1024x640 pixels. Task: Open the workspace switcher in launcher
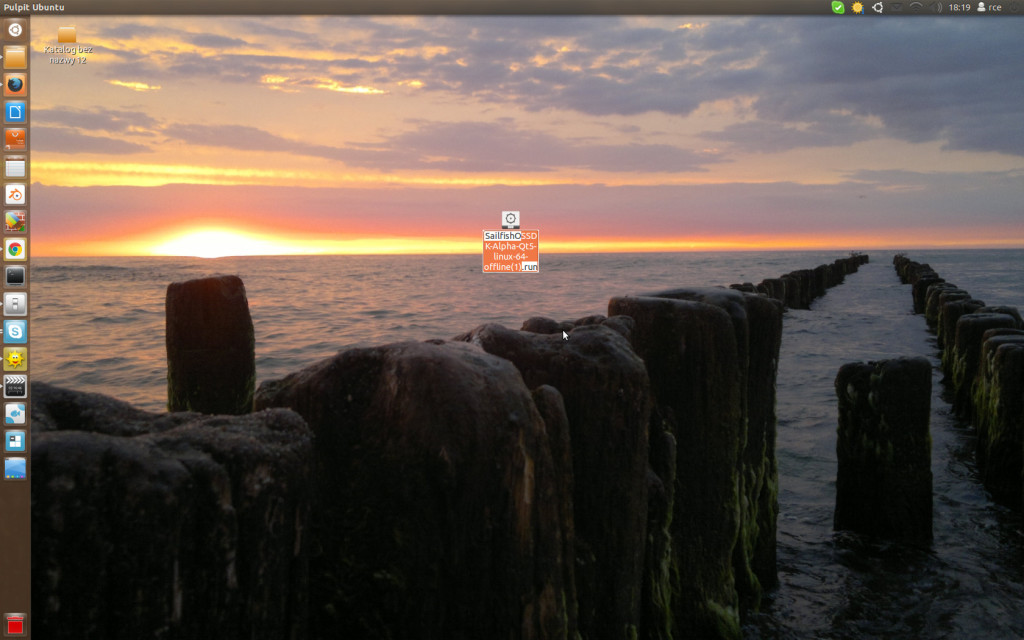15,441
